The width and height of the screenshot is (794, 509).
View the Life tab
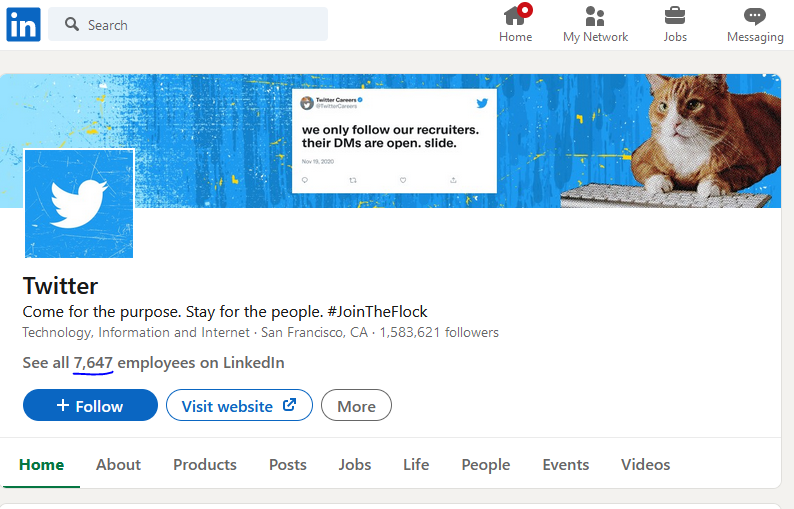(x=416, y=464)
